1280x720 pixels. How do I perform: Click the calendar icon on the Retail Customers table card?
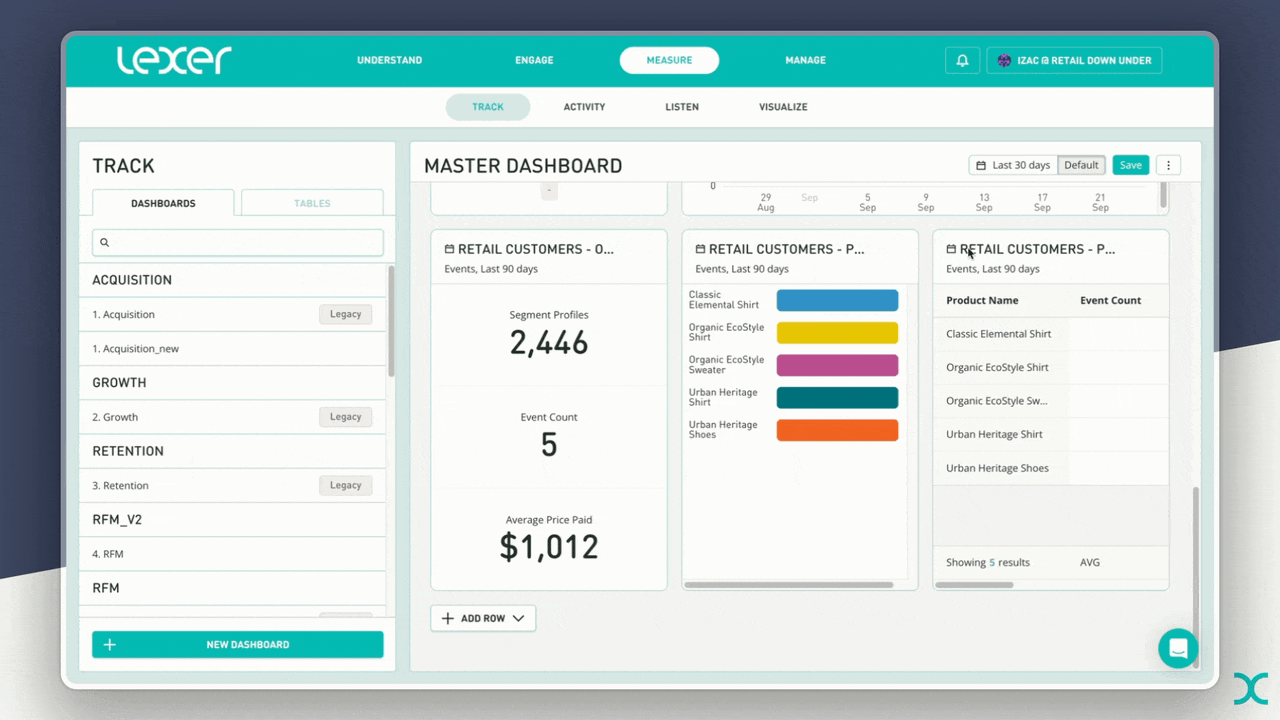pyautogui.click(x=951, y=249)
